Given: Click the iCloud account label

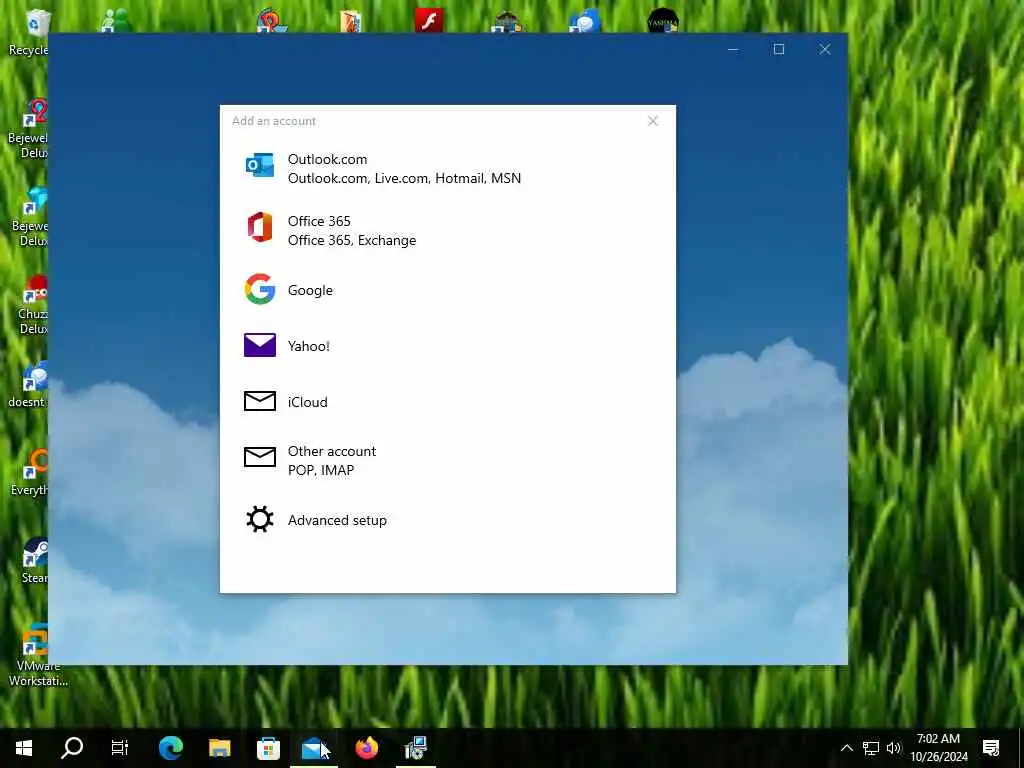Looking at the screenshot, I should tap(308, 402).
